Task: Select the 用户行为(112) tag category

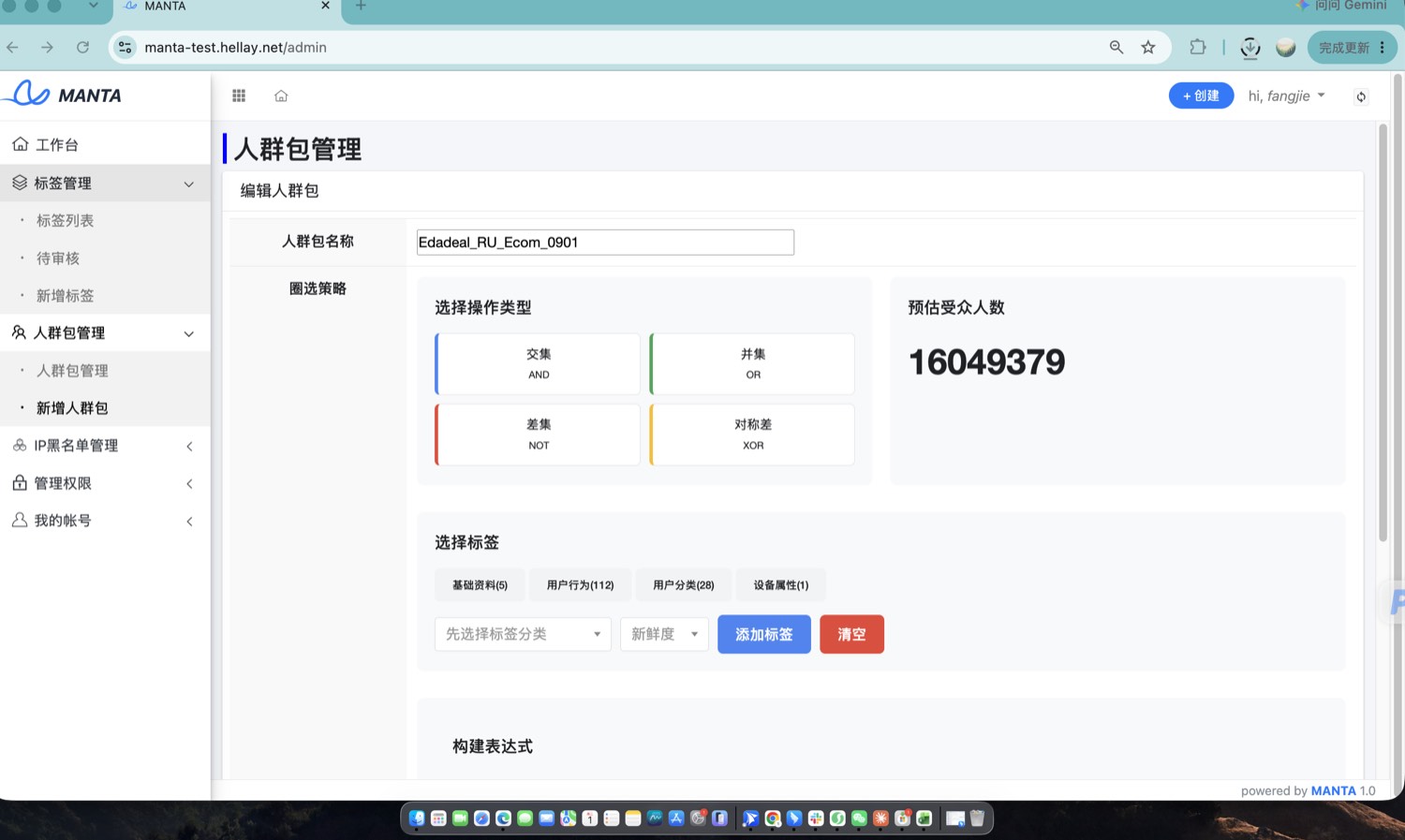Action: pos(580,584)
